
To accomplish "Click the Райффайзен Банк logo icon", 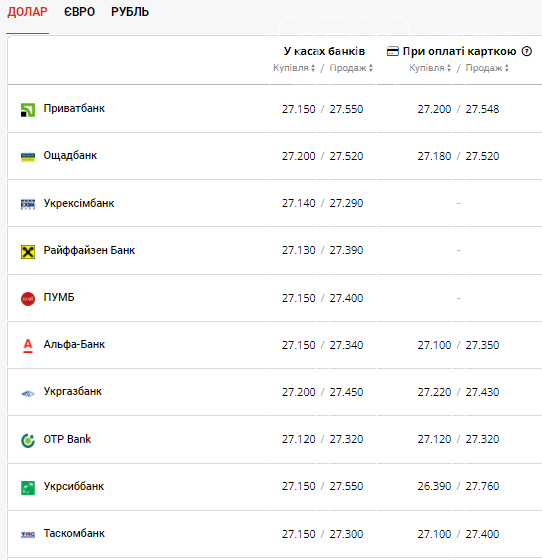I will [x=28, y=252].
